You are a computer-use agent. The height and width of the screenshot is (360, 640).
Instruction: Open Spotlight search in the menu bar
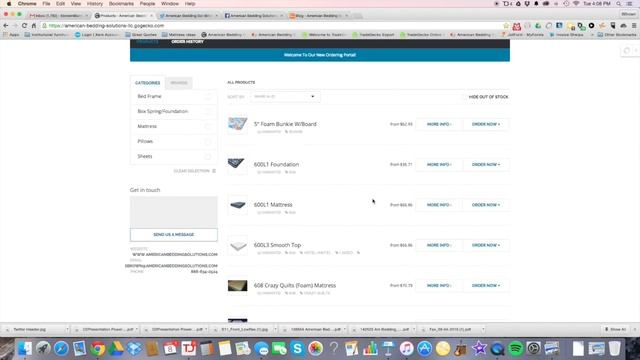pos(619,4)
